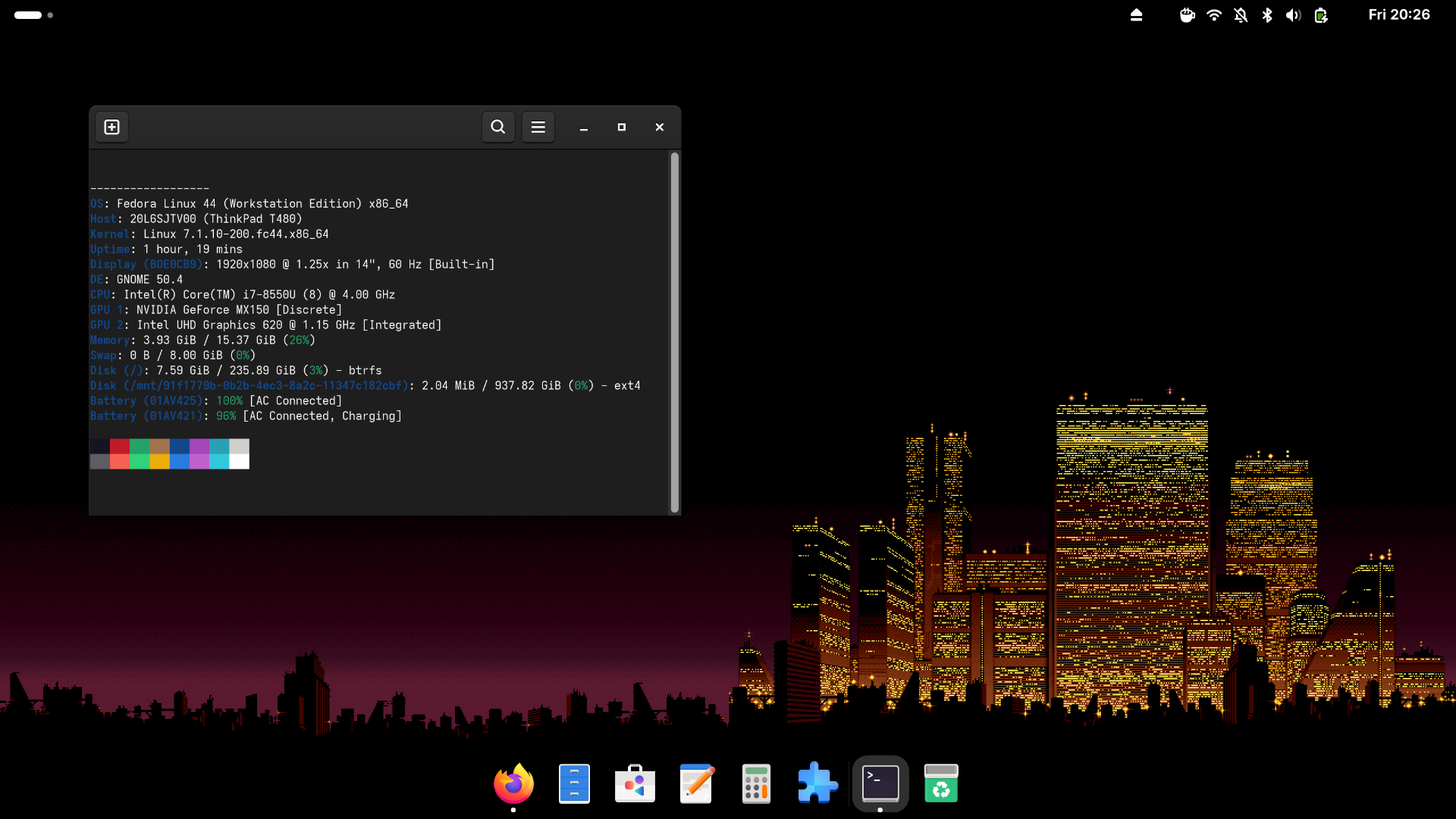This screenshot has height=819, width=1456.
Task: Minimize the terminal window
Action: pyautogui.click(x=584, y=127)
